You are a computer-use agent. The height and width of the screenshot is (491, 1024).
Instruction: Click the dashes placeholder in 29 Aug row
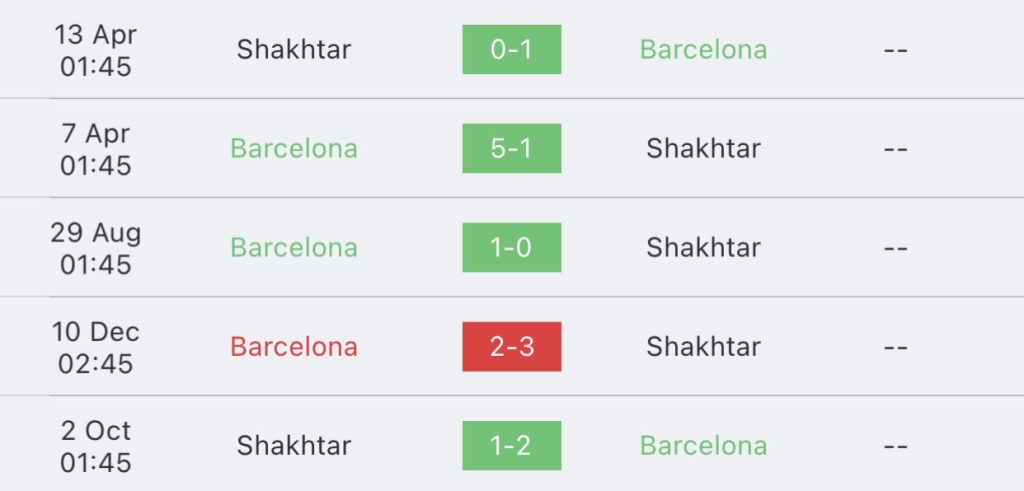pos(895,249)
